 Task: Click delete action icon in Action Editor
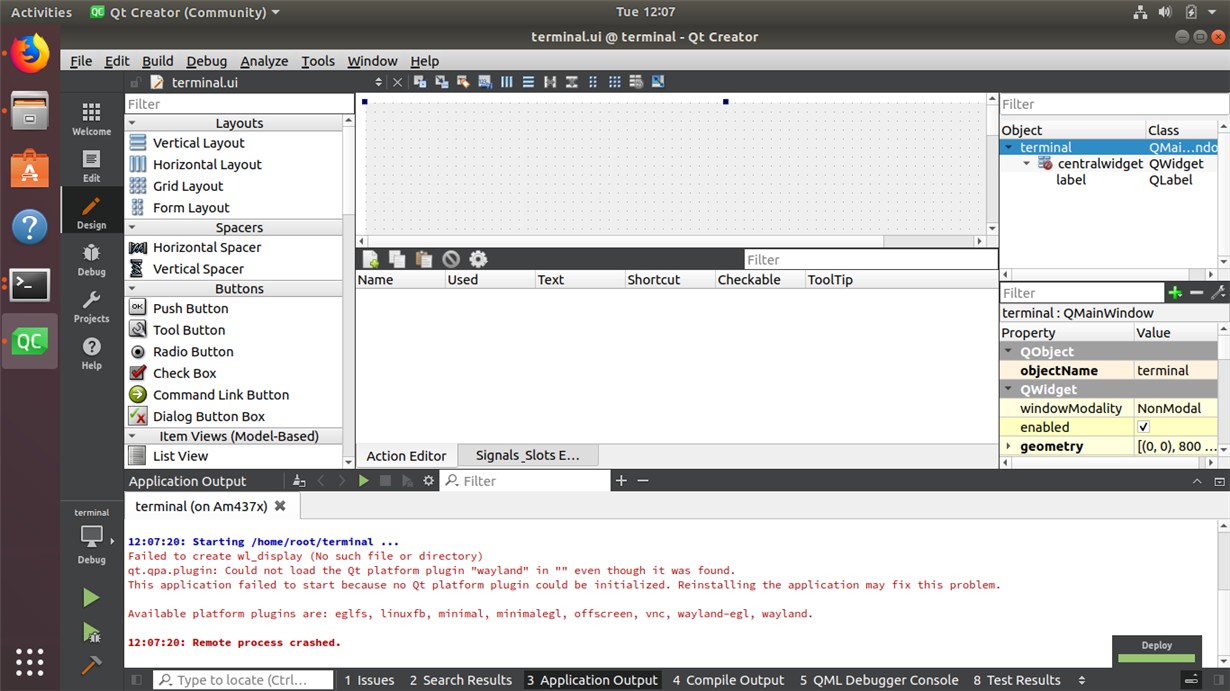[451, 259]
